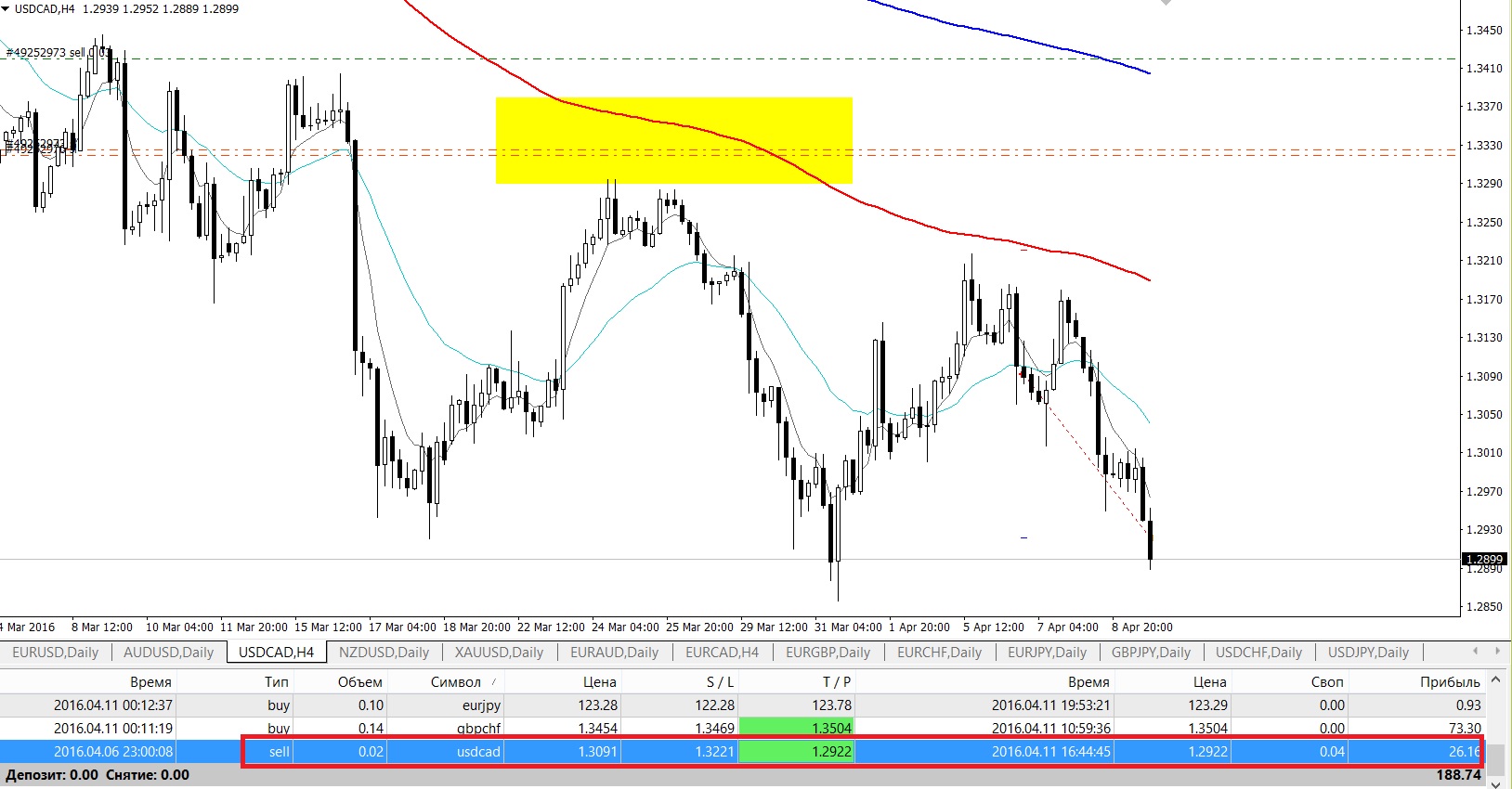Click the green T/P cell showing 1.2922
Viewport: 1512px width, 789px height.
pyautogui.click(x=796, y=751)
